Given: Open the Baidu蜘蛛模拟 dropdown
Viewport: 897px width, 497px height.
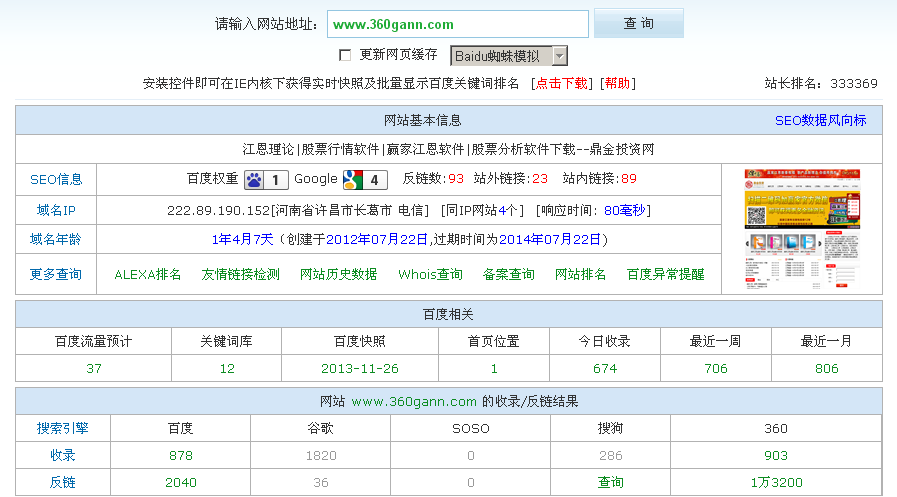Looking at the screenshot, I should tap(509, 56).
